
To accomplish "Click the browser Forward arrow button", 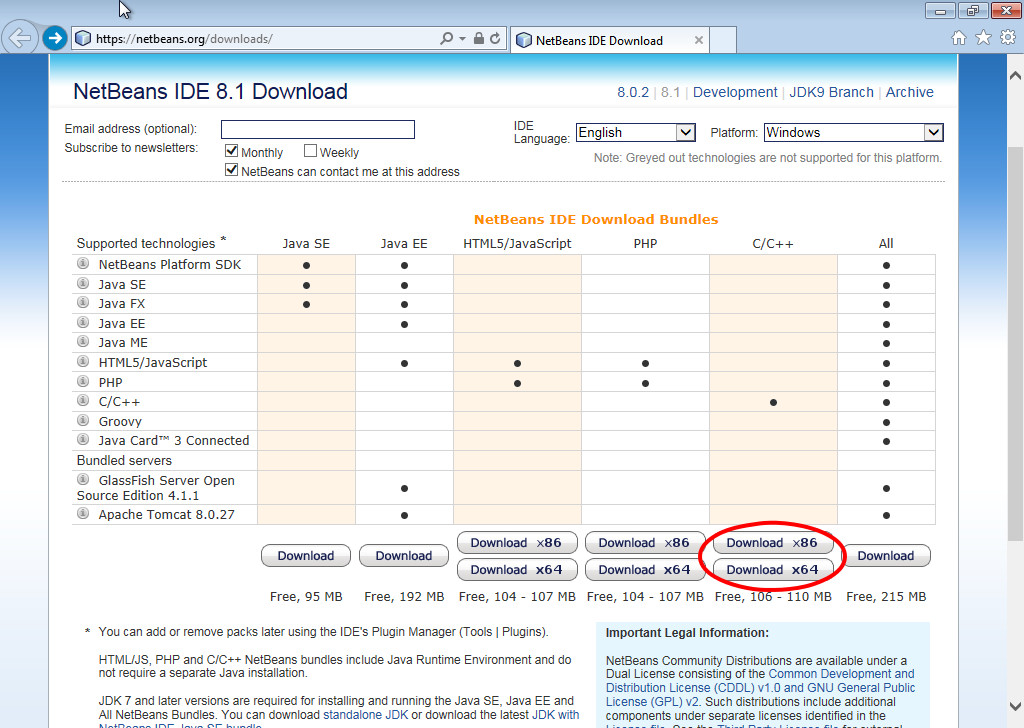I will (x=54, y=39).
